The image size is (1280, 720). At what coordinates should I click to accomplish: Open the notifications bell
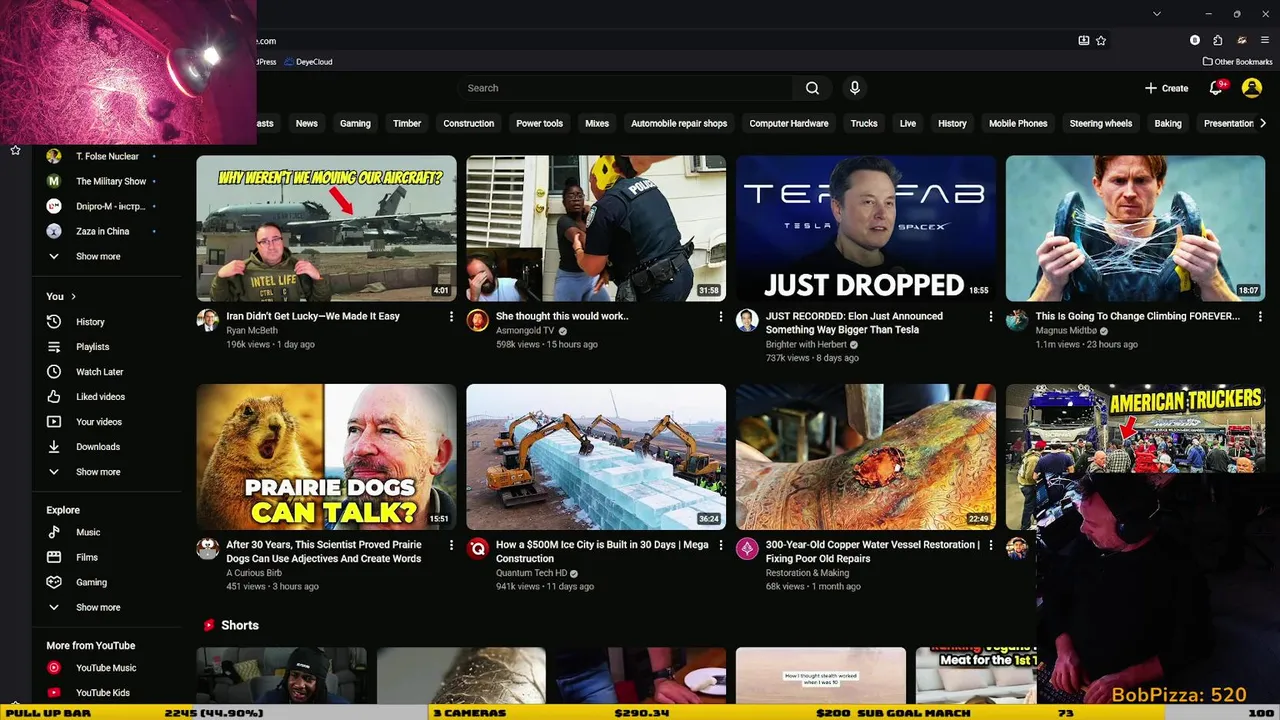pyautogui.click(x=1216, y=88)
